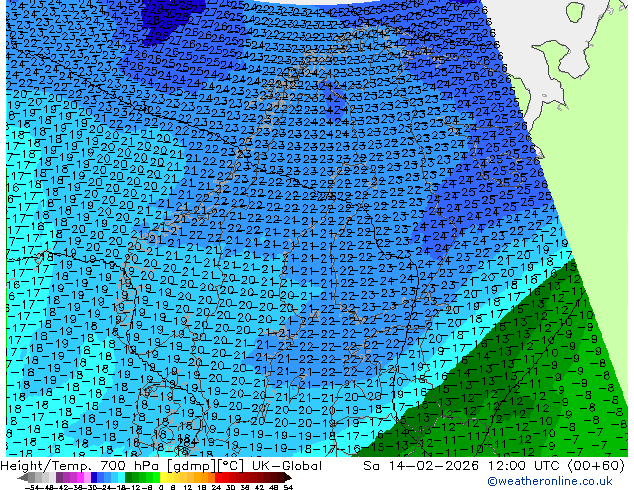The height and width of the screenshot is (490, 634).
Task: Click the dark maroon right arrow end of the legend
Action: coord(288,477)
